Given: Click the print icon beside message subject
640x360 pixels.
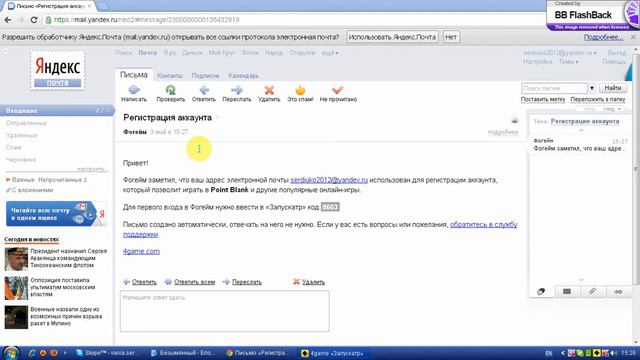Looking at the screenshot, I should [x=514, y=120].
